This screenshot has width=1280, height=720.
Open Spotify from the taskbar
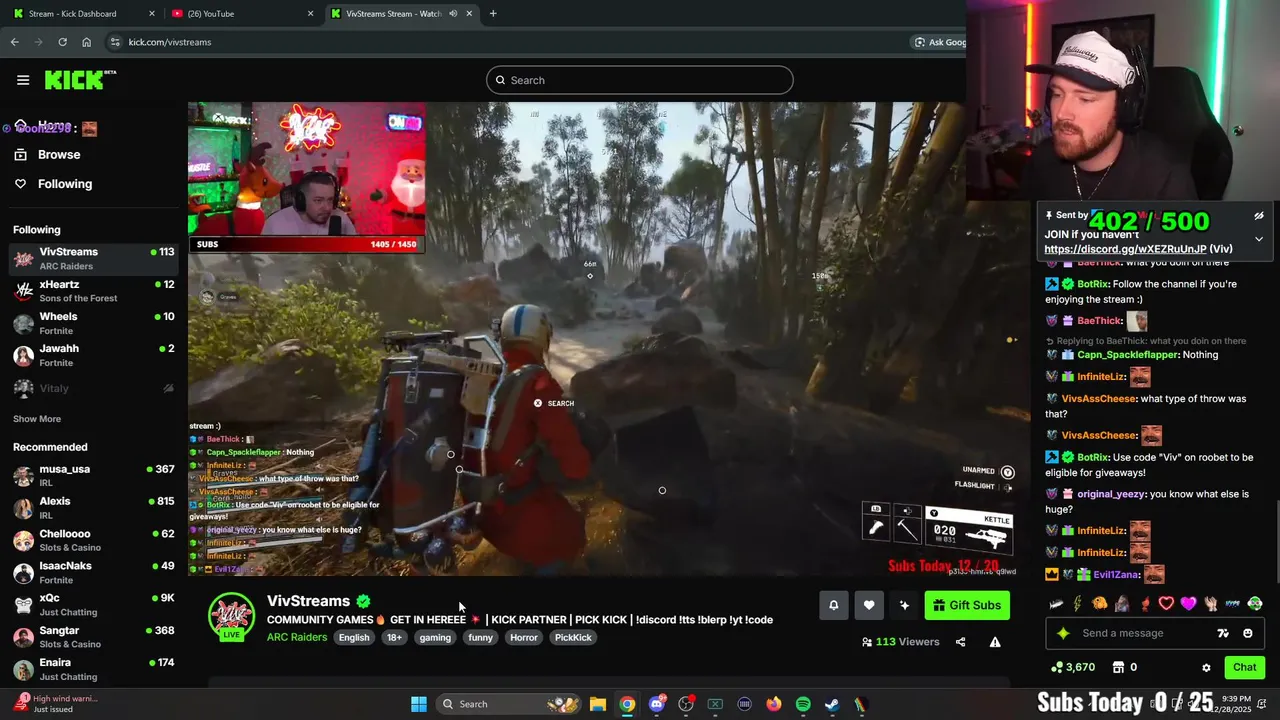click(x=803, y=704)
